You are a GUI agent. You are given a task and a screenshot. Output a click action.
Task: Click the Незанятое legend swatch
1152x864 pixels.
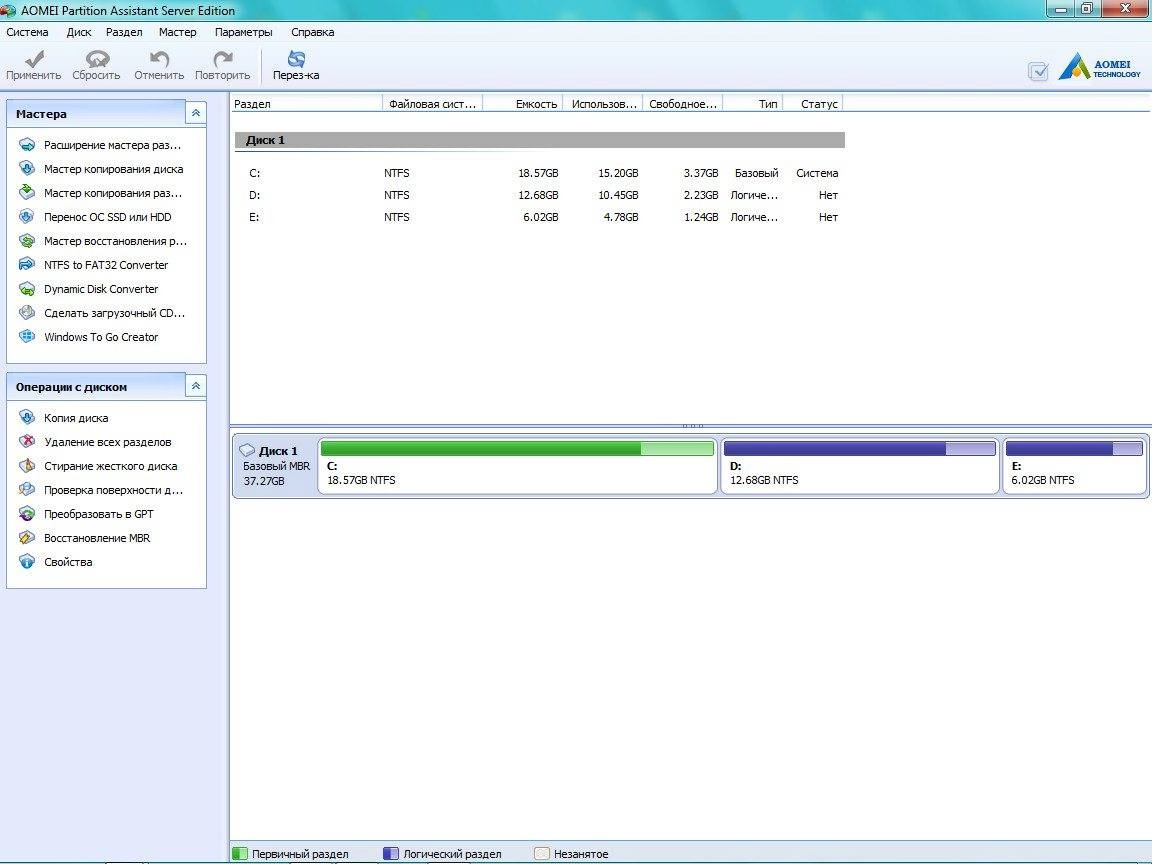(x=541, y=854)
